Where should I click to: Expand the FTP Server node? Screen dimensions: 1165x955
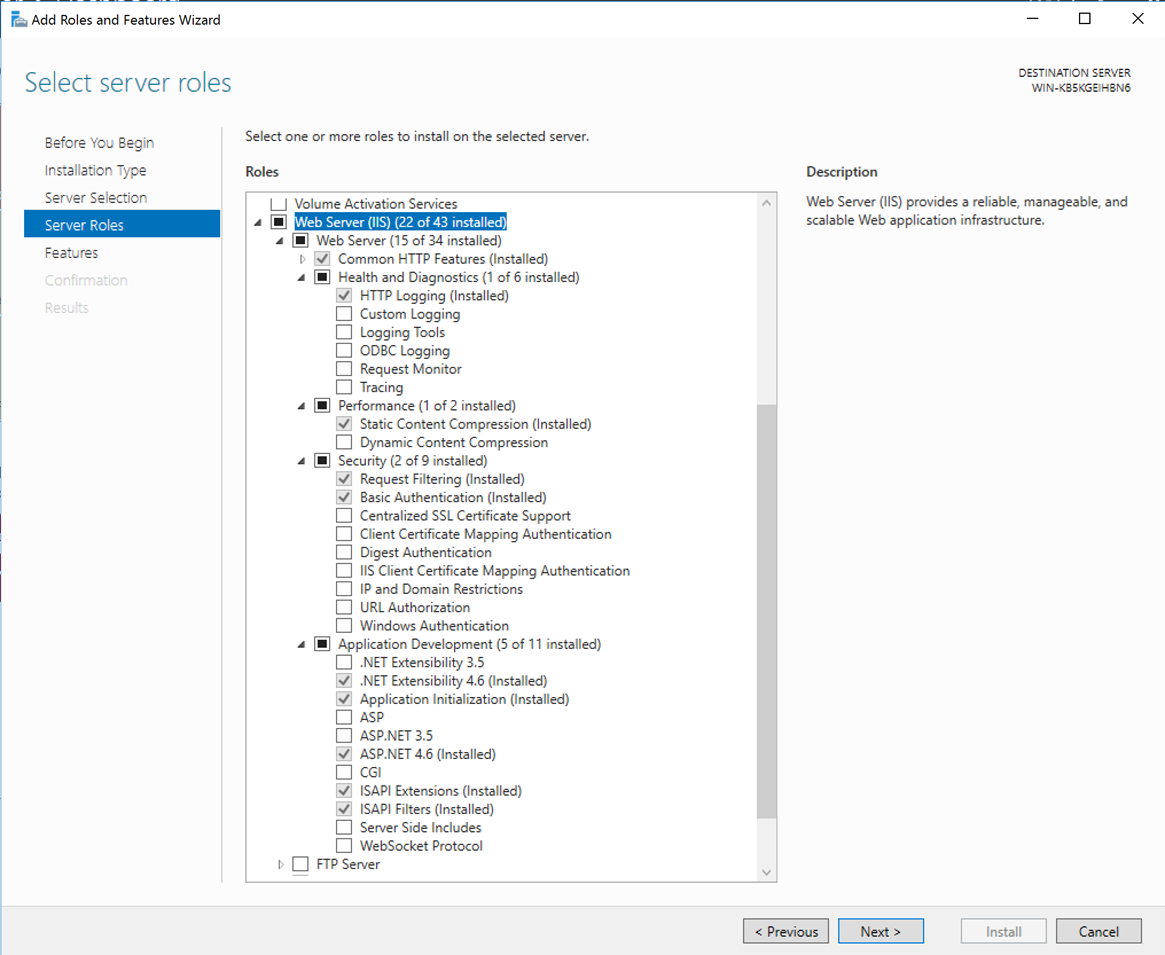(x=281, y=864)
